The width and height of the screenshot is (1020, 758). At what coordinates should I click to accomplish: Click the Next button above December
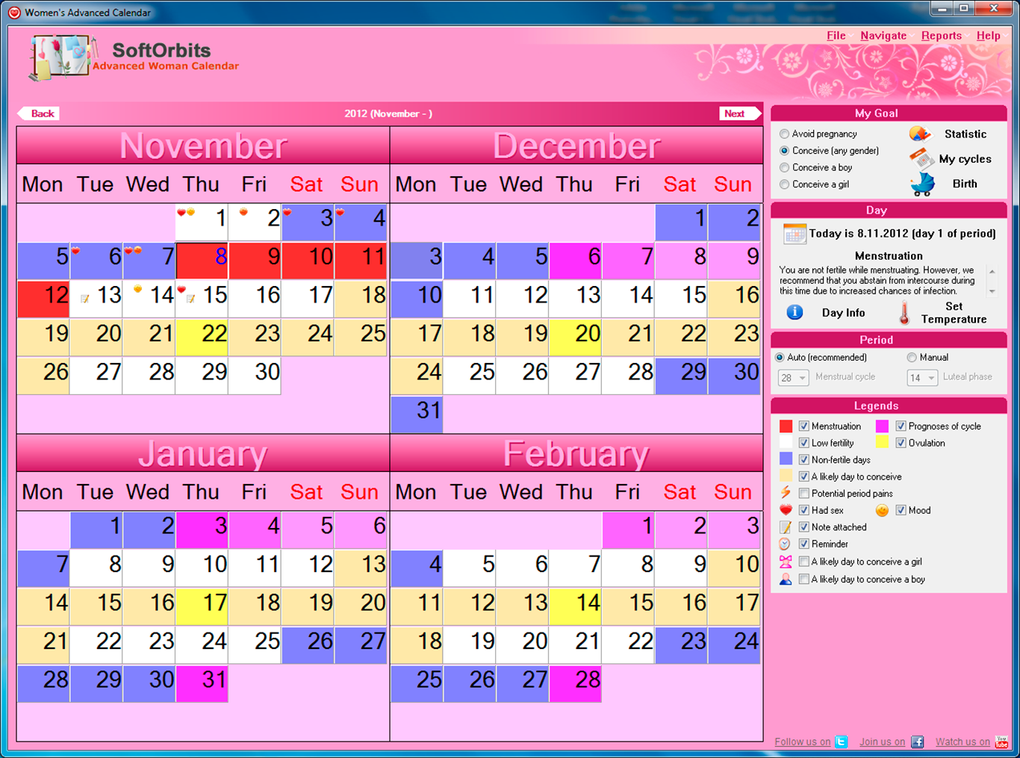[740, 113]
